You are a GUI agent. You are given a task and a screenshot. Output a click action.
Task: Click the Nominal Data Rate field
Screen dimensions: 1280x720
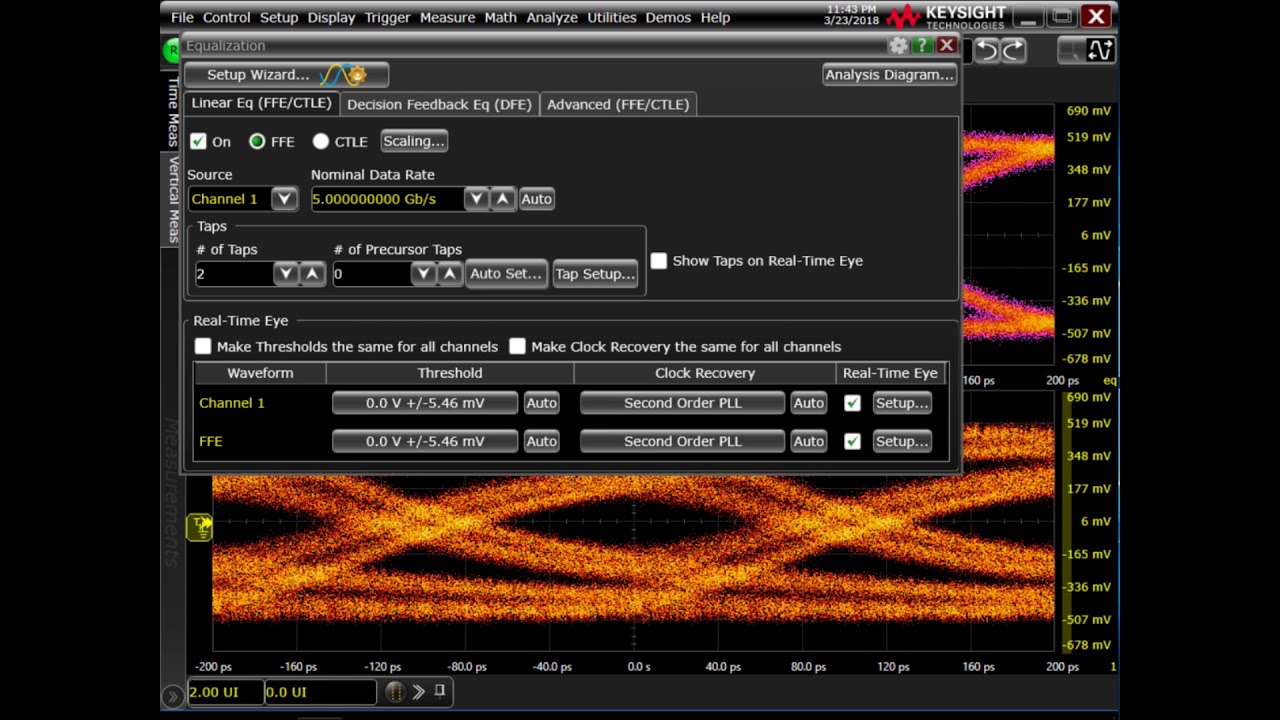tap(387, 199)
